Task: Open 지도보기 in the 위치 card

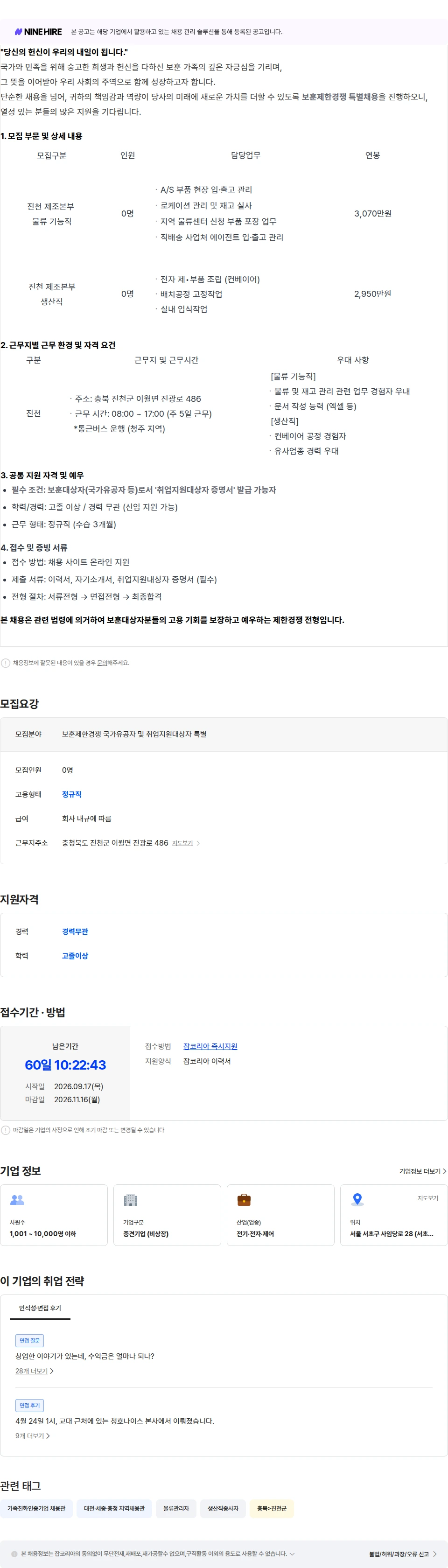Action: point(427,1198)
